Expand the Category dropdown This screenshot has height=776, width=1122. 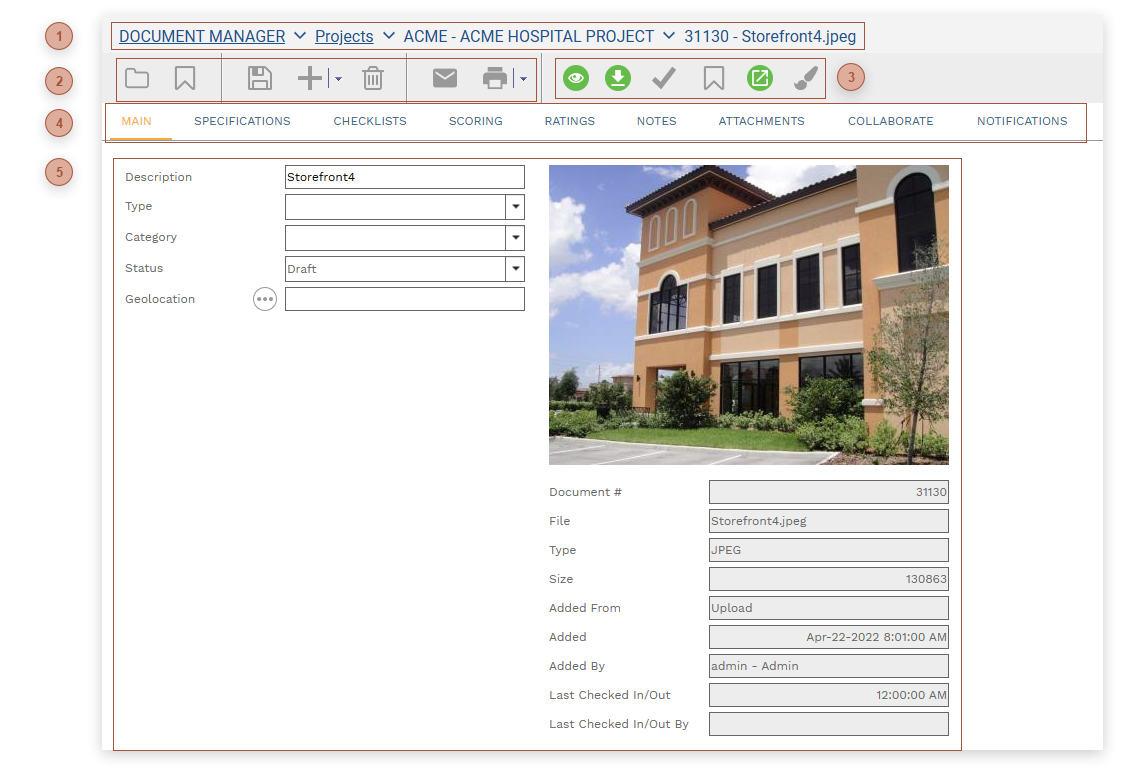(515, 238)
